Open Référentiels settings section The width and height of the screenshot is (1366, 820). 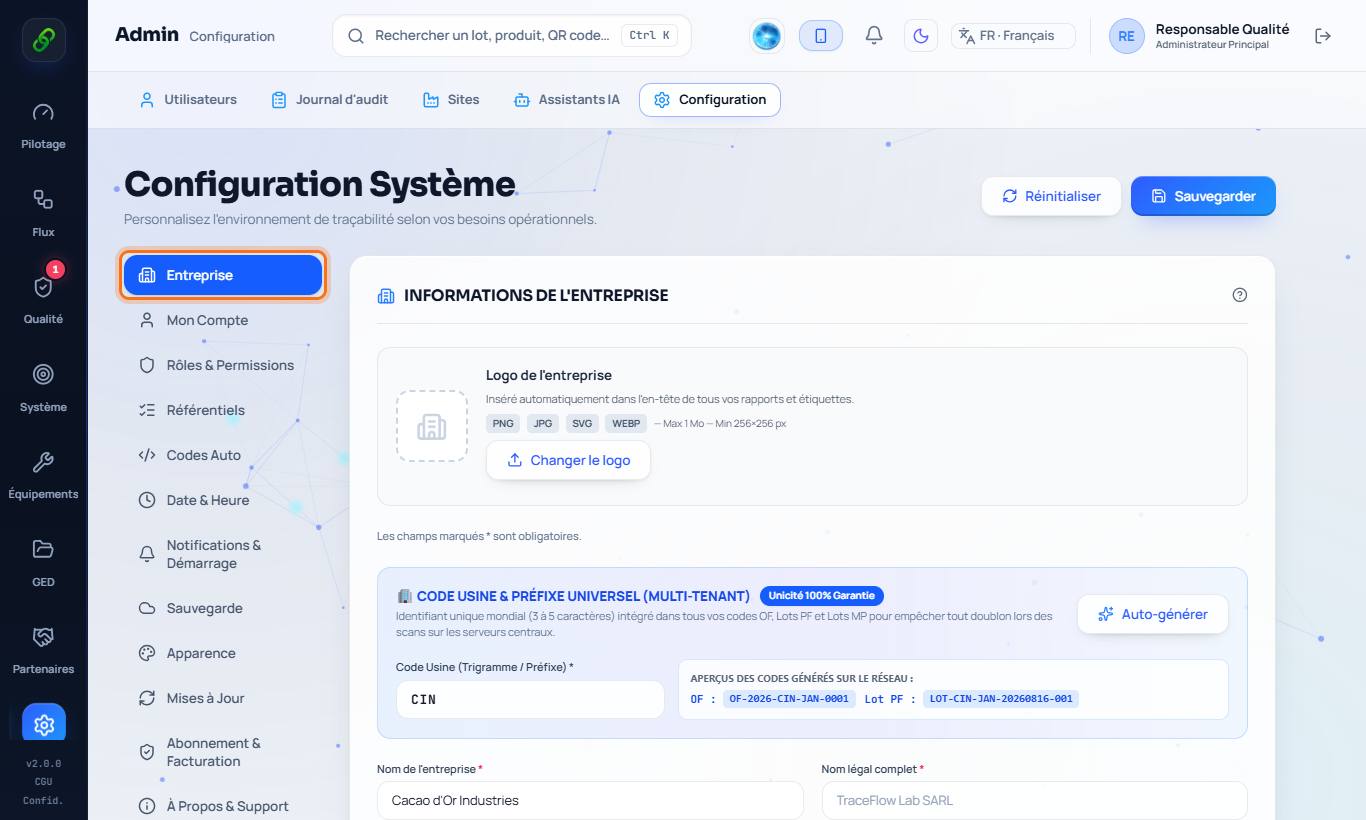(223, 410)
